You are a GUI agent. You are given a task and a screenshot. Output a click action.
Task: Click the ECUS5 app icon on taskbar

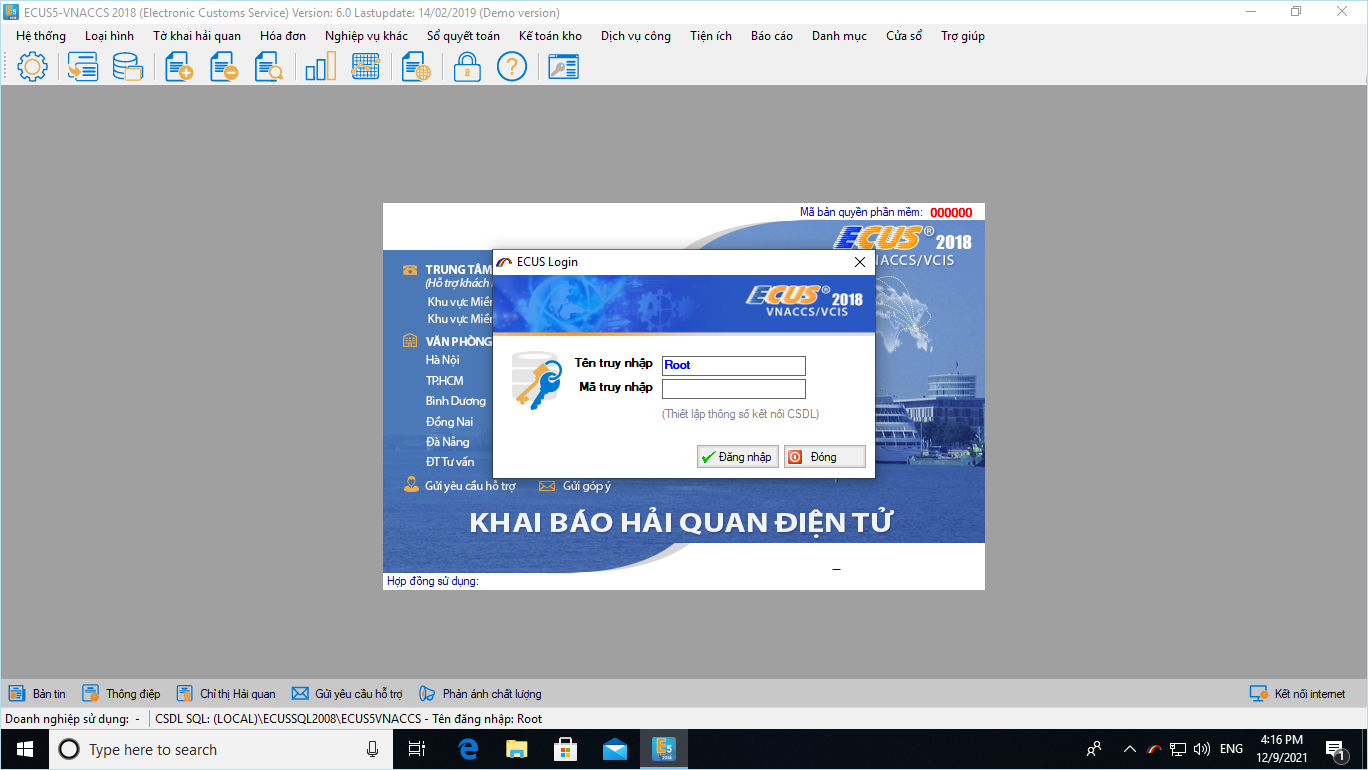click(x=663, y=749)
